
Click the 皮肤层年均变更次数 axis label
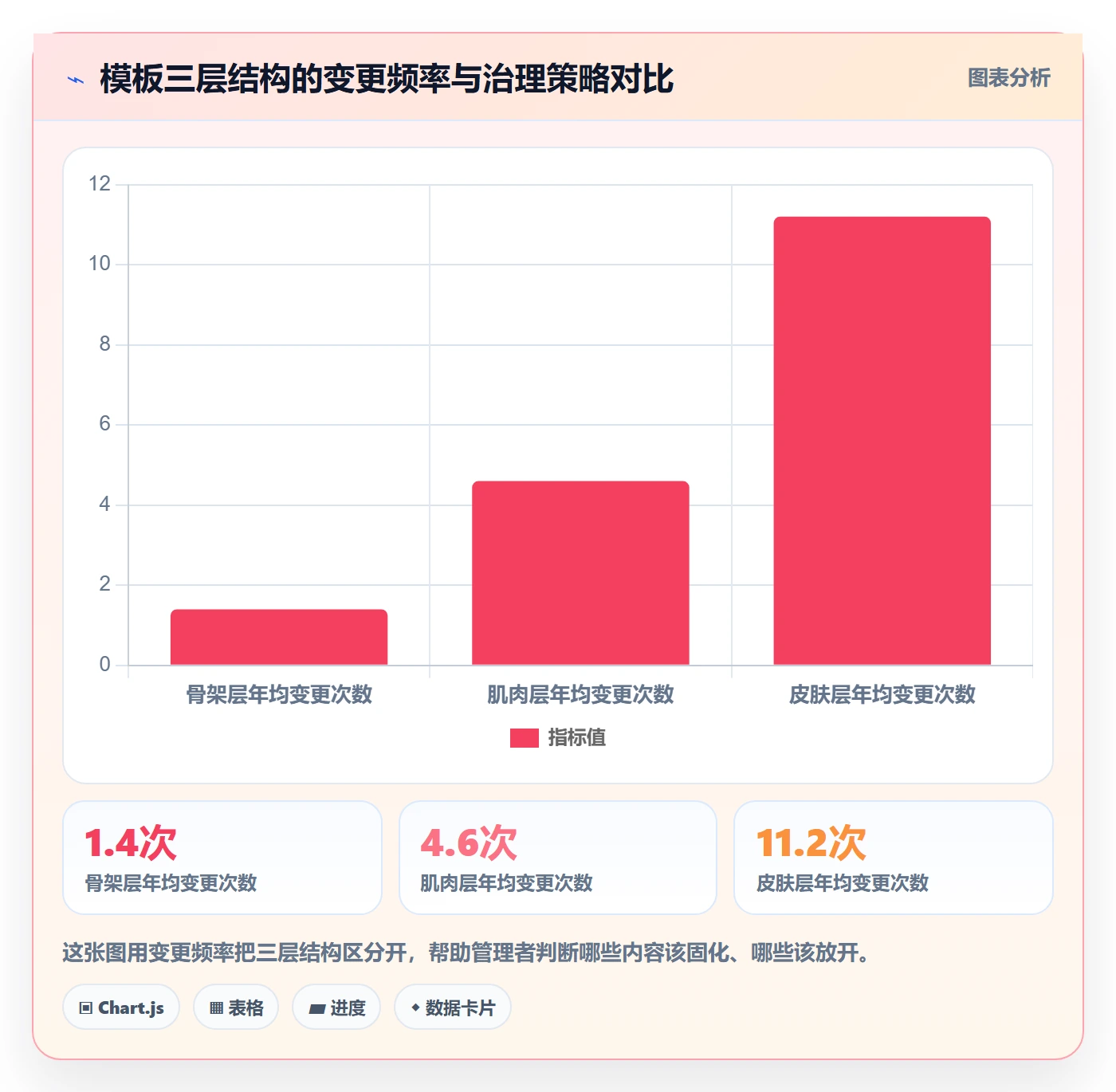pyautogui.click(x=882, y=694)
